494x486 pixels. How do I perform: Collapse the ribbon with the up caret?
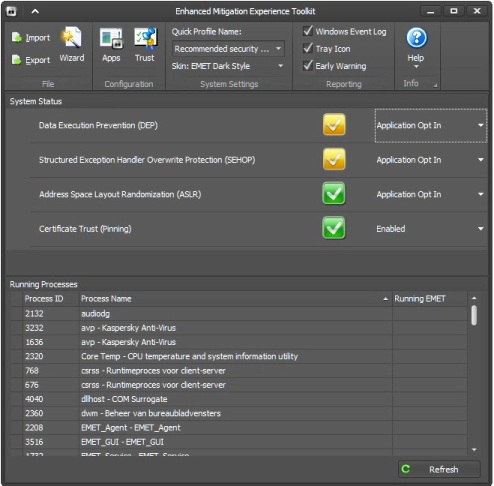pos(35,11)
